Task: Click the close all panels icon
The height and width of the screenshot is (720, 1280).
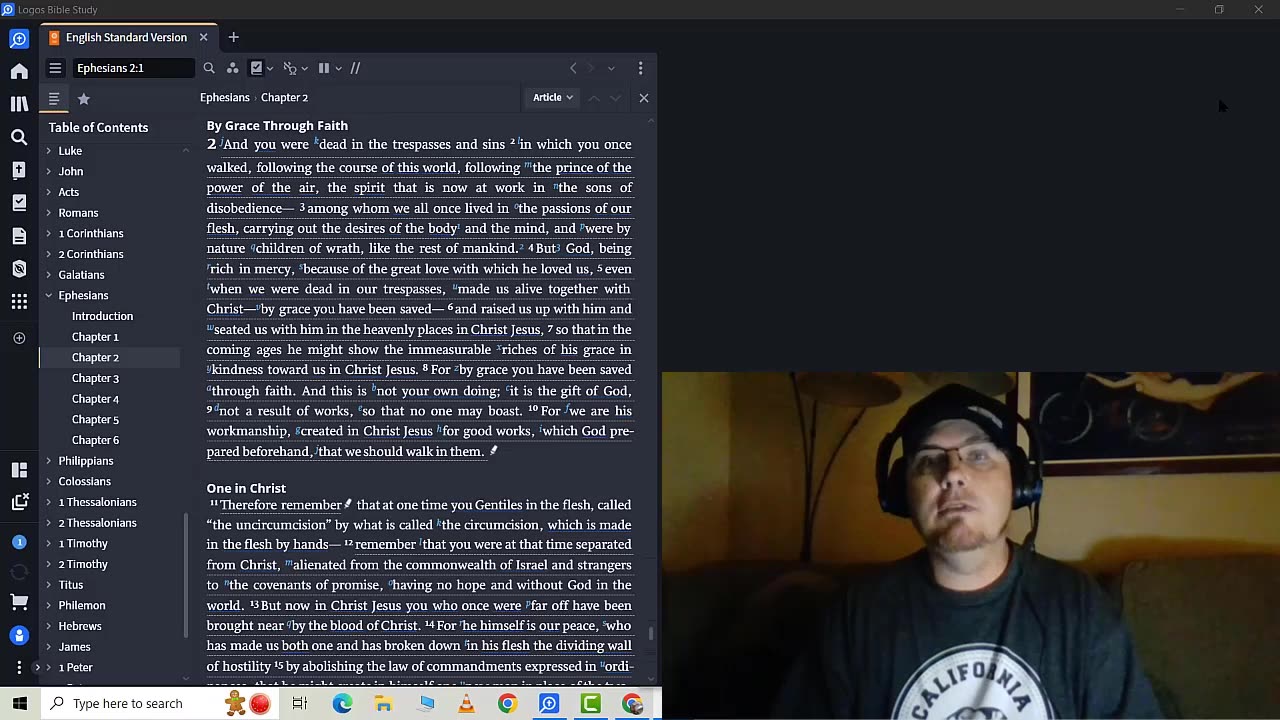Action: (x=19, y=502)
